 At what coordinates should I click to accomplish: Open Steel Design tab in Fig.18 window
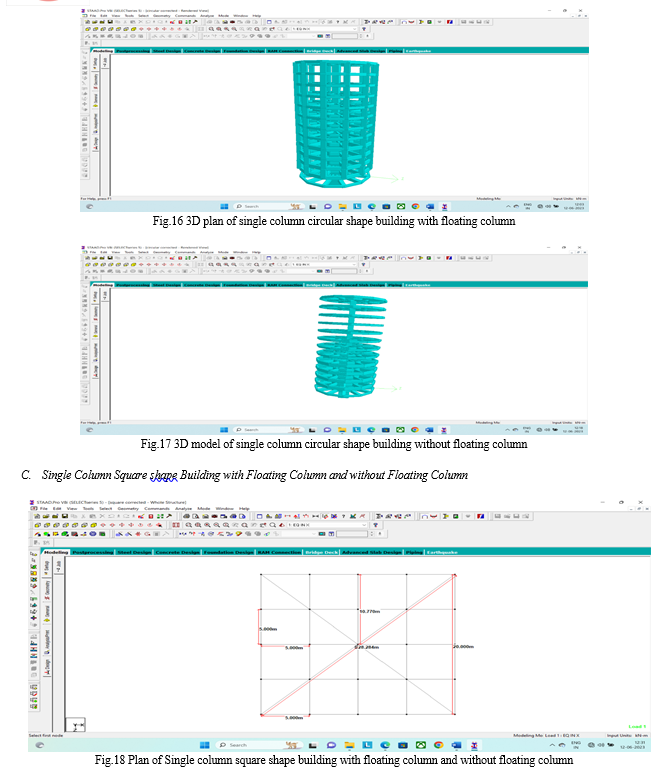tap(134, 552)
